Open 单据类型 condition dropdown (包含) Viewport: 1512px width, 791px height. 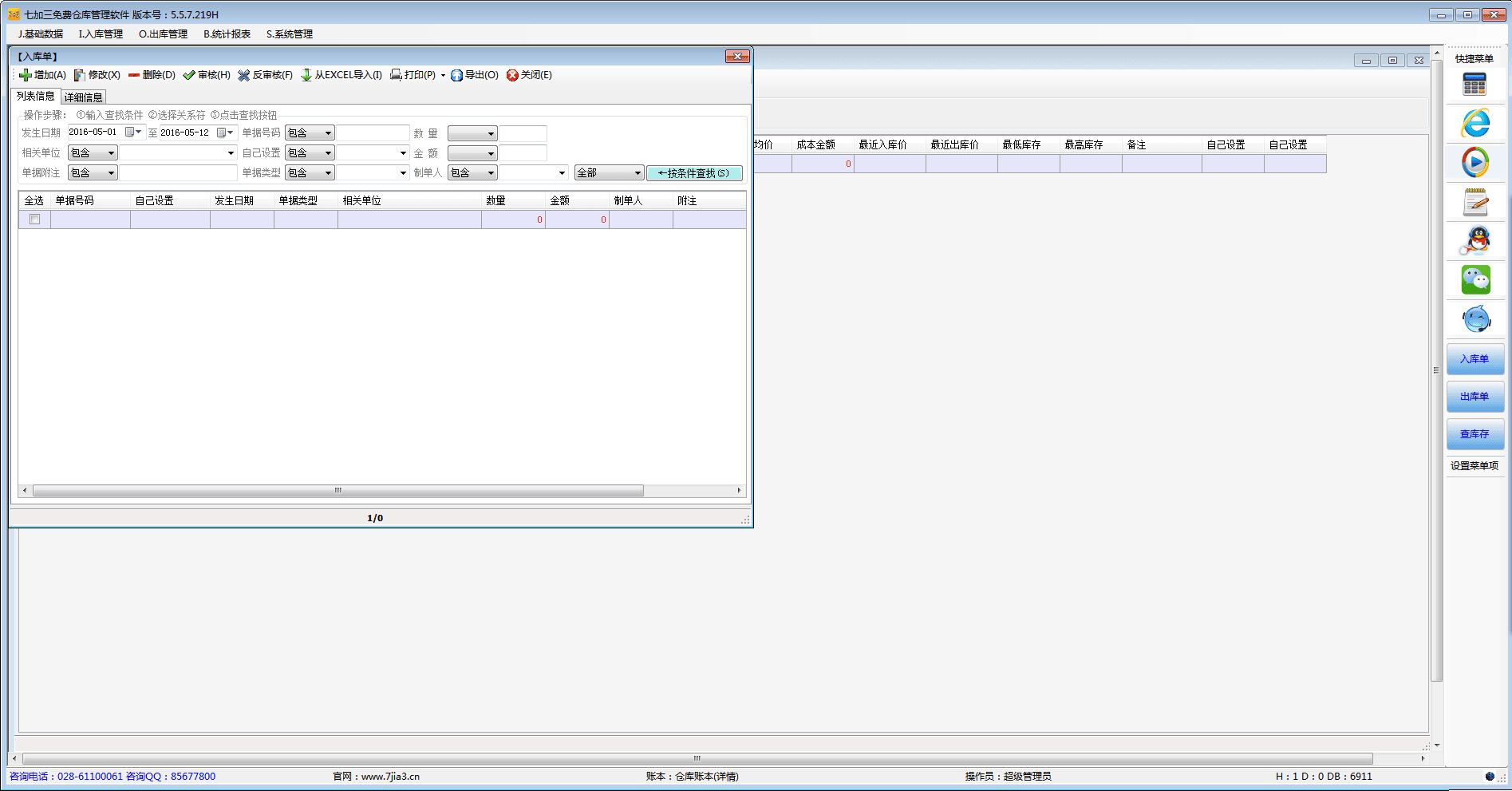pos(310,173)
